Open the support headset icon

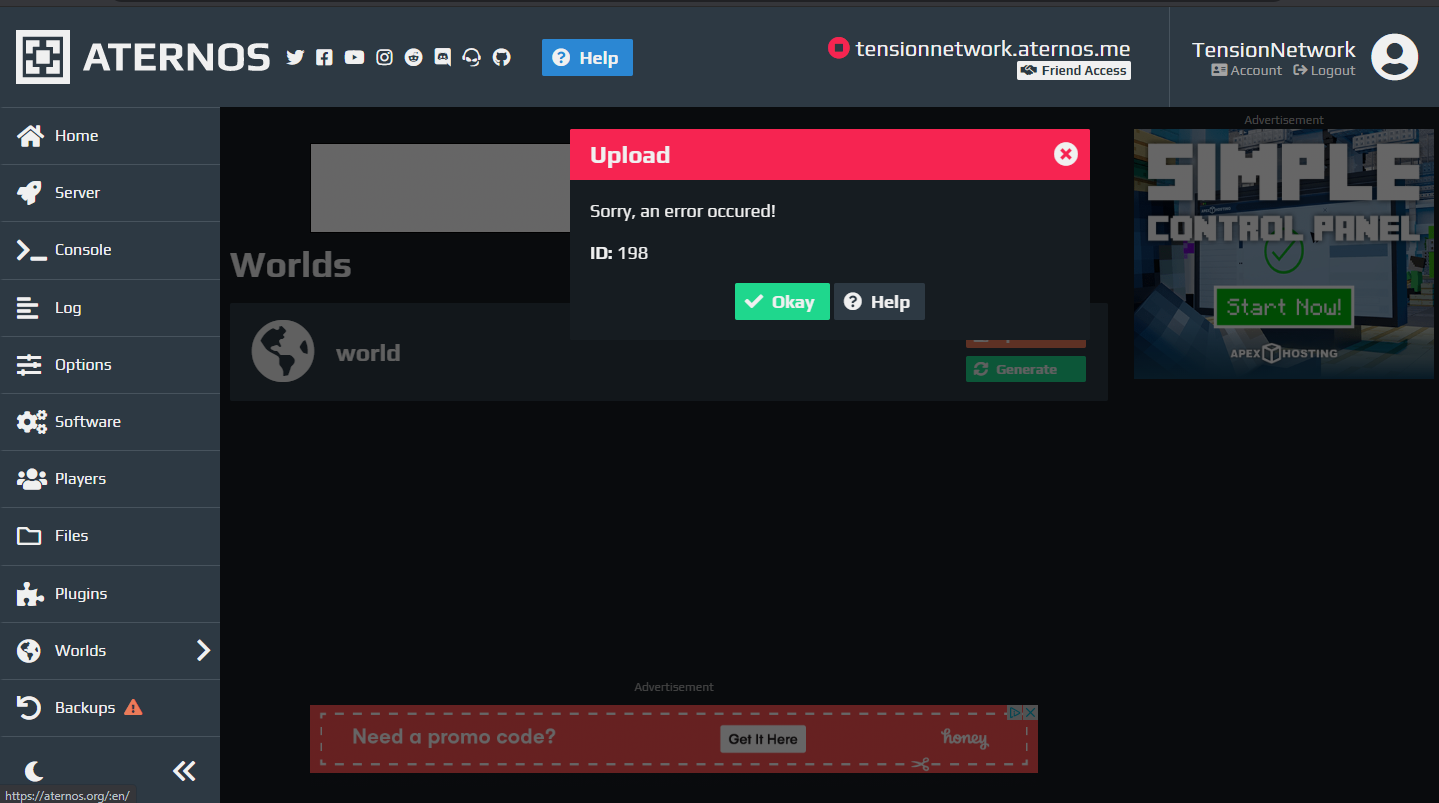472,57
